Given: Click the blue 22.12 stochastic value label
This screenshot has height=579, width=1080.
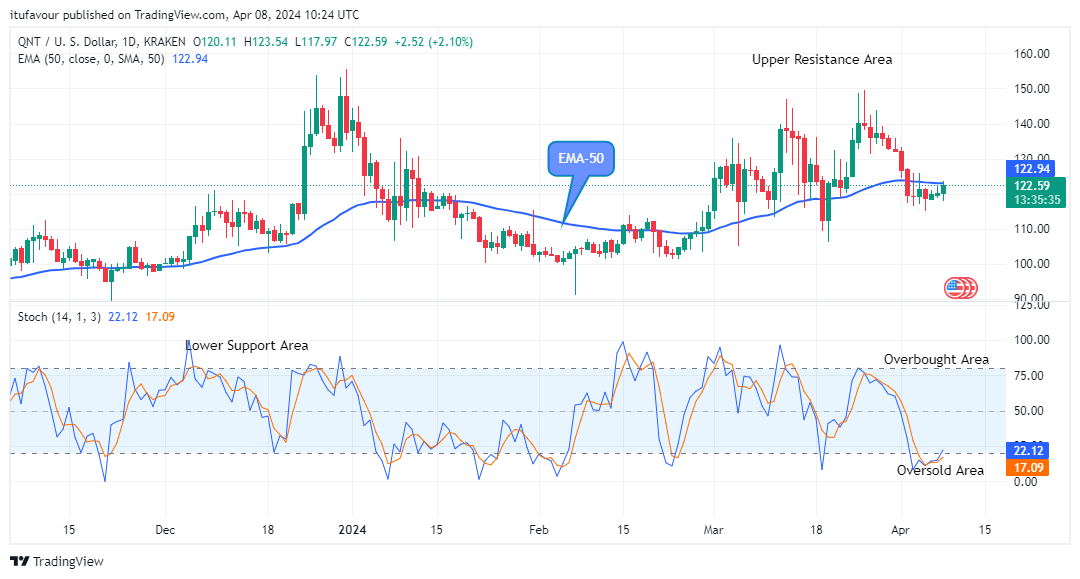Looking at the screenshot, I should pyautogui.click(x=1028, y=450).
